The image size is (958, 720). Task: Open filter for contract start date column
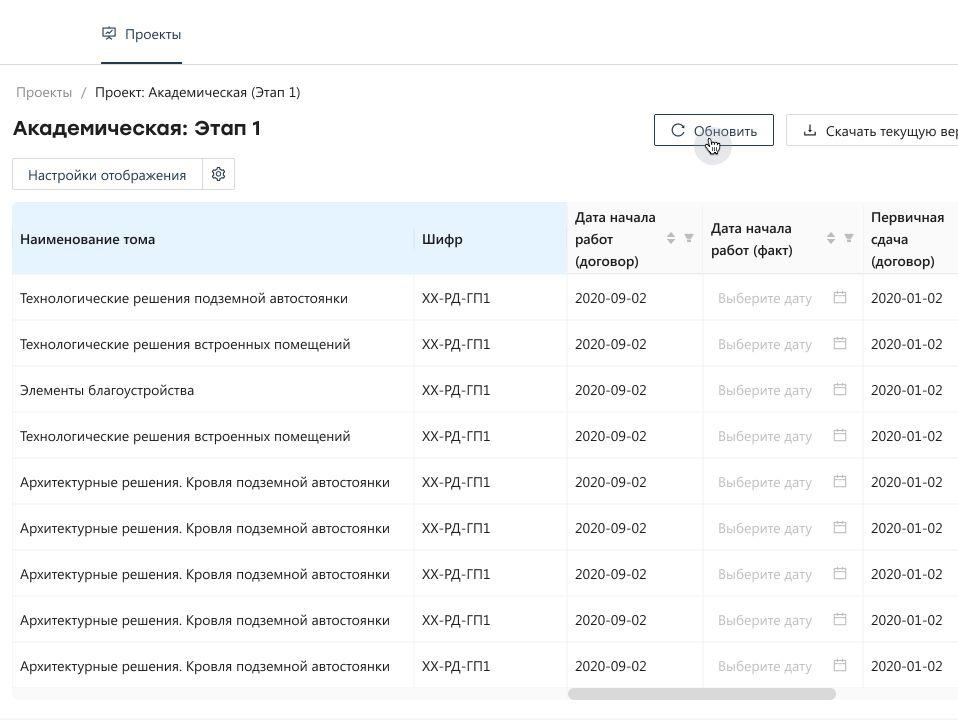[688, 238]
